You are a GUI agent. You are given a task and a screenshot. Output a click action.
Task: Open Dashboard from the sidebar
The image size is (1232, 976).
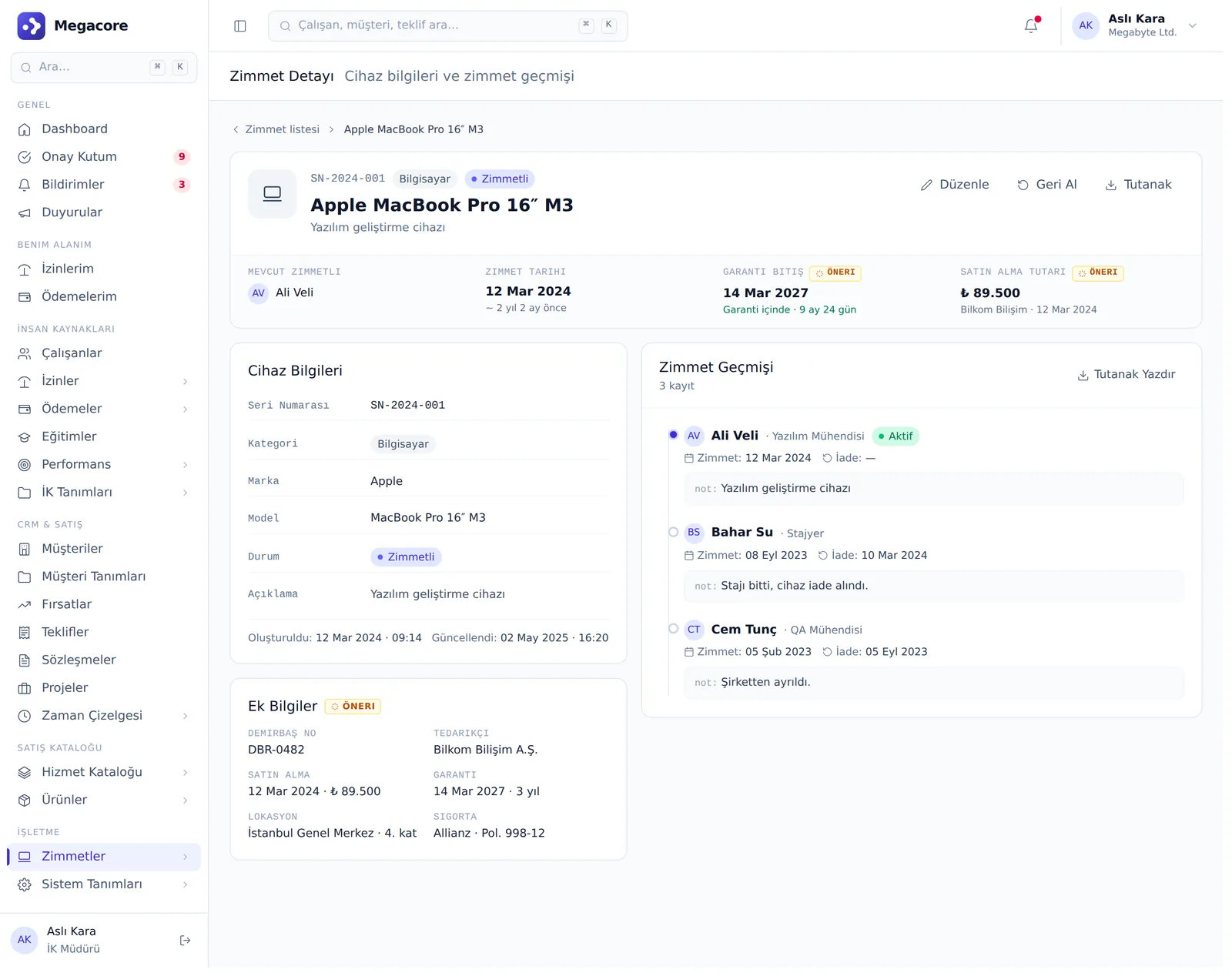[x=104, y=129]
